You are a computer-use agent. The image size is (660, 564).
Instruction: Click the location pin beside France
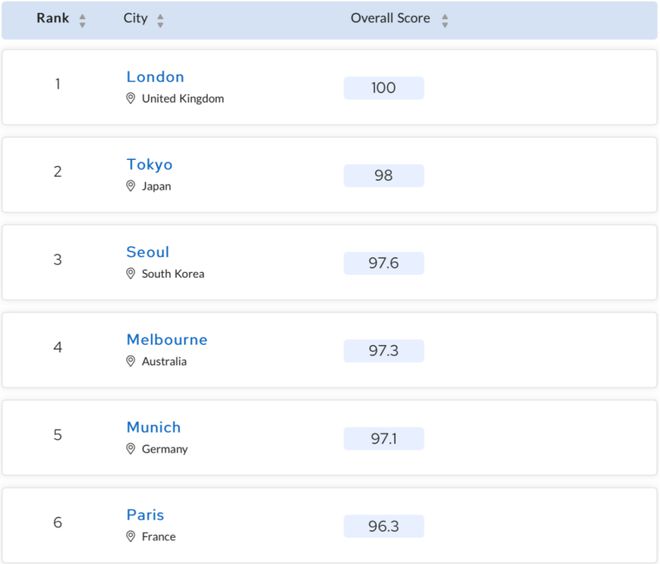coord(131,536)
